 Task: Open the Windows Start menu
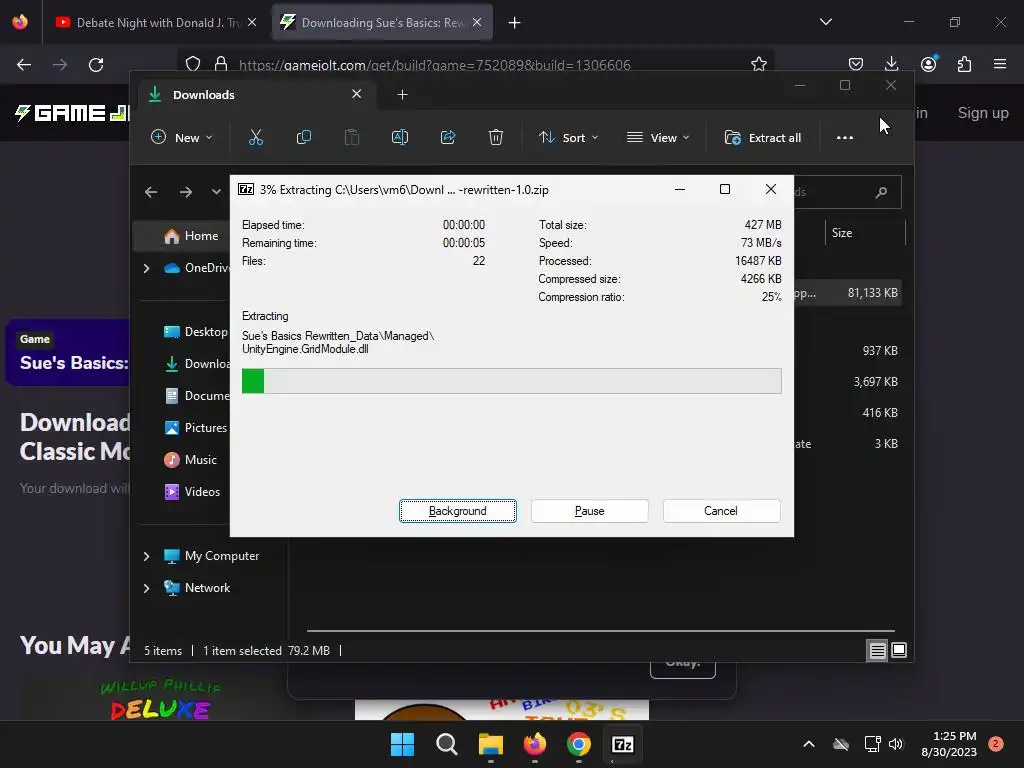[x=402, y=744]
